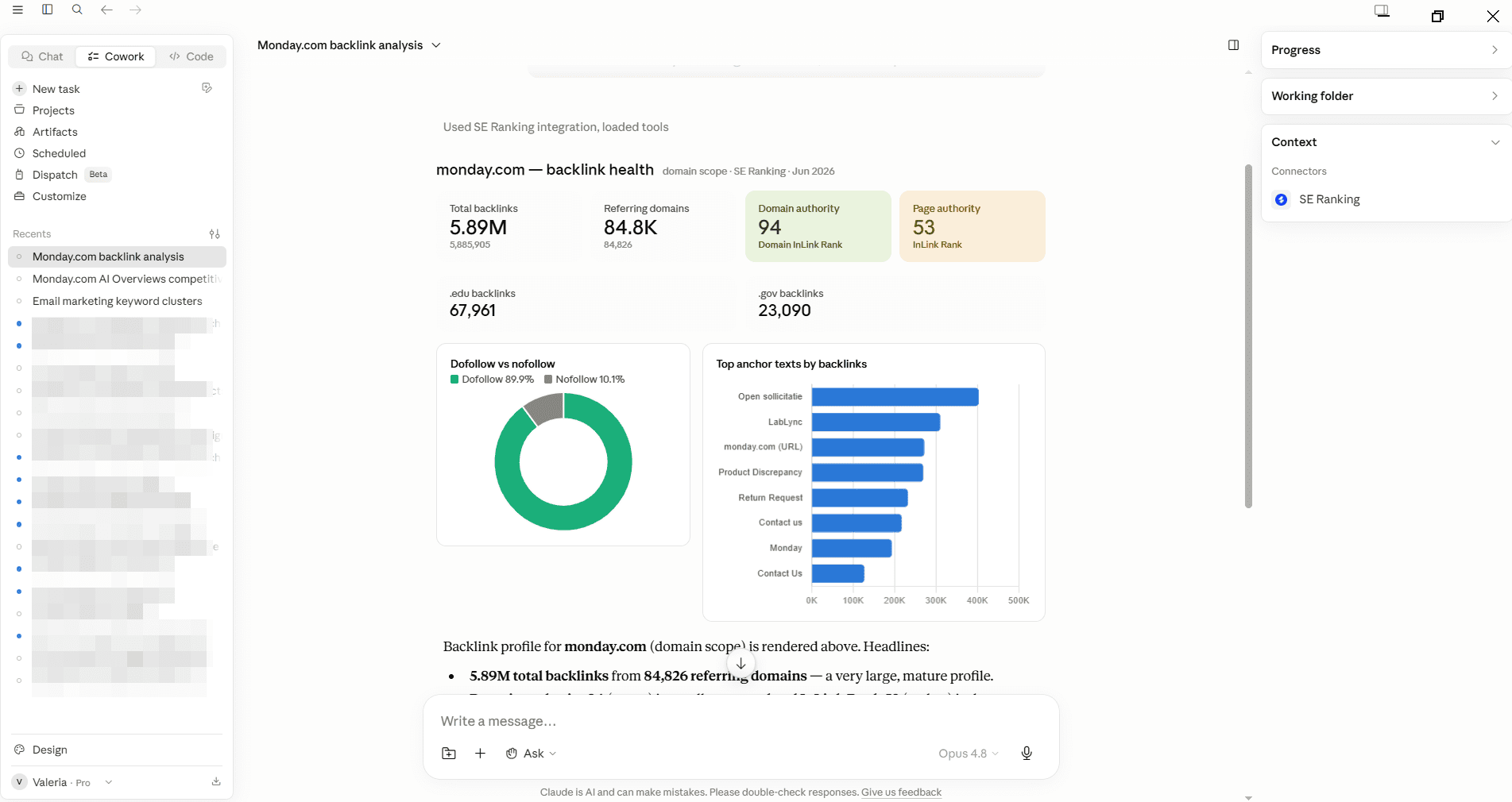The image size is (1512, 802).
Task: Open the hamburger menu icon
Action: point(17,10)
